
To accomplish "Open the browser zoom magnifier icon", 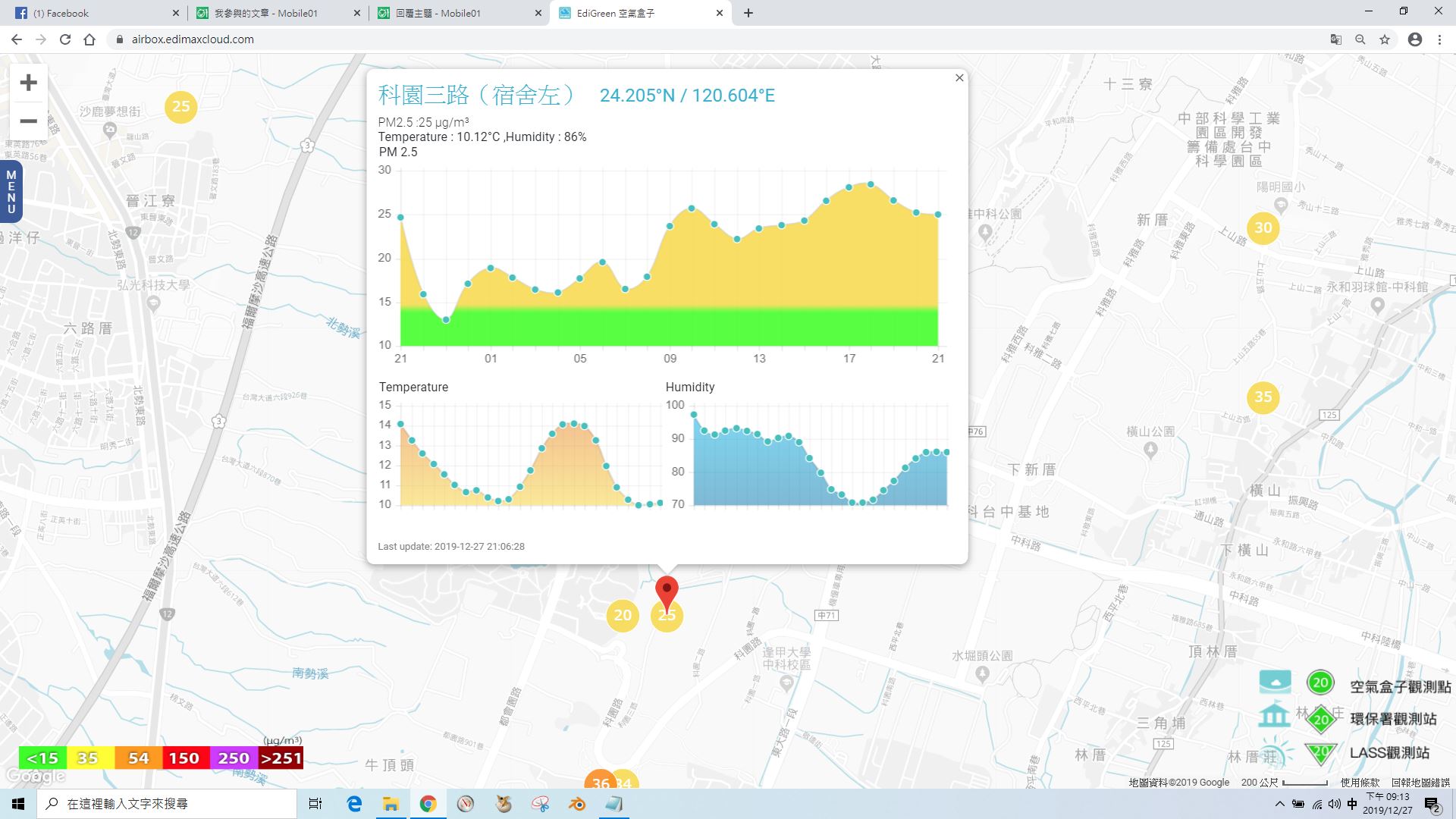I will pyautogui.click(x=1360, y=39).
